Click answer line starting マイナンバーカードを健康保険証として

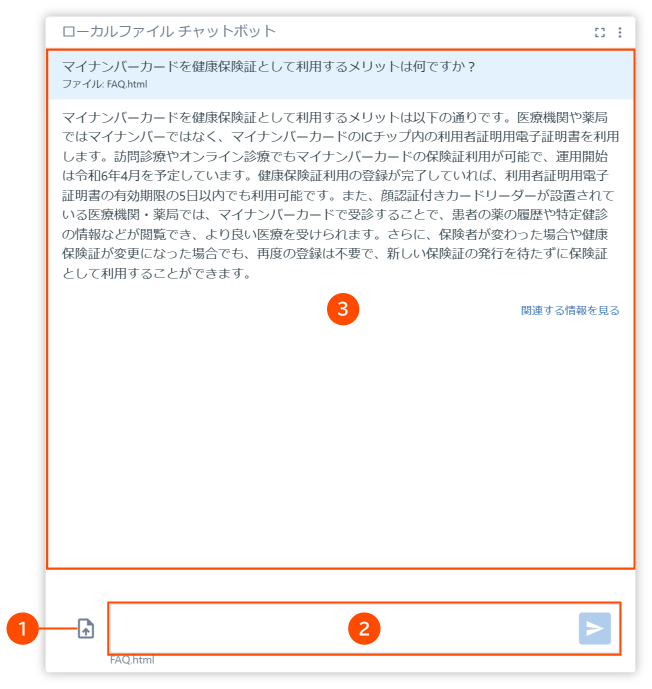[x=335, y=117]
